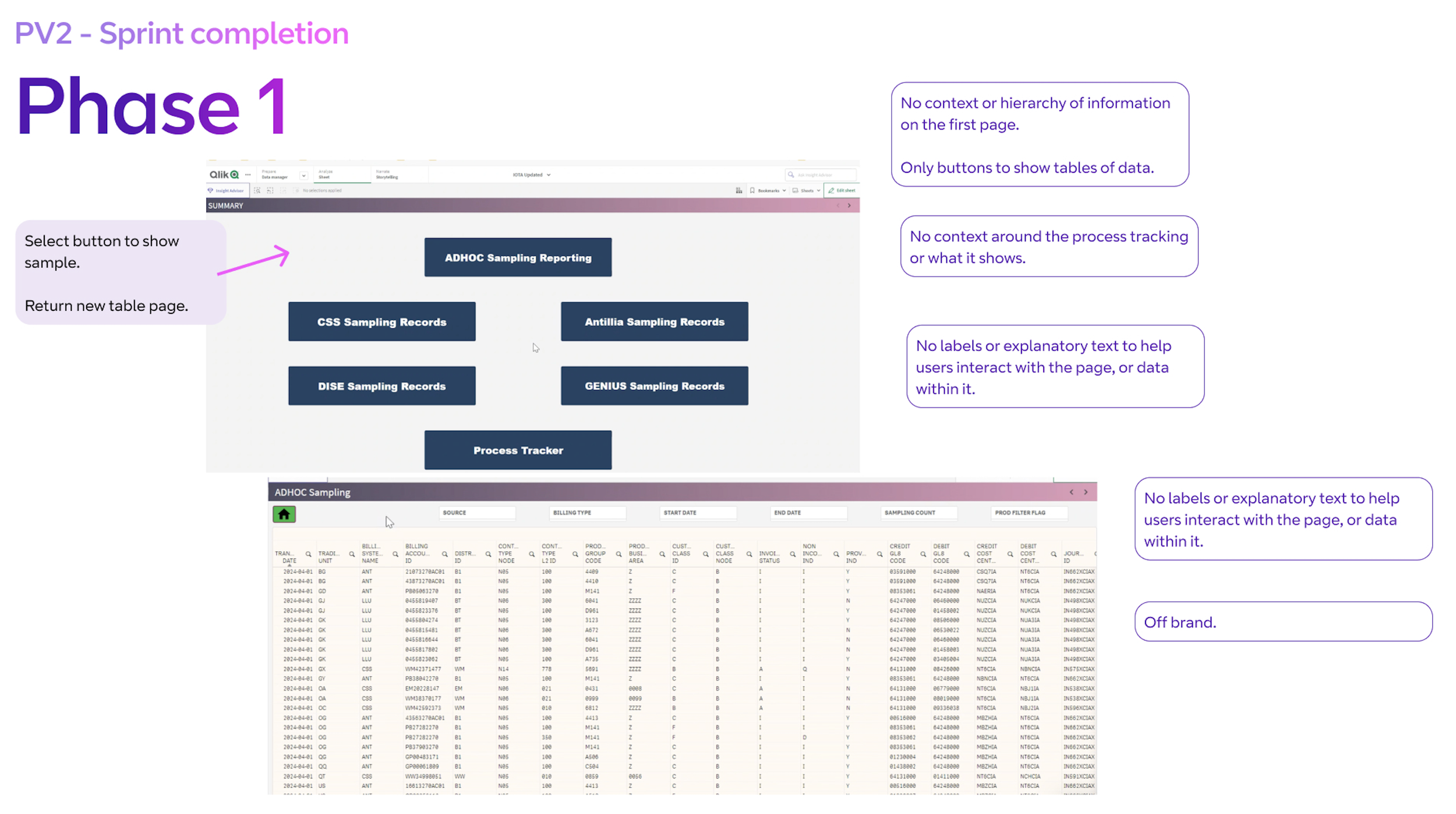
Task: Switch to the Narrate Storytelling tab
Action: 400,174
